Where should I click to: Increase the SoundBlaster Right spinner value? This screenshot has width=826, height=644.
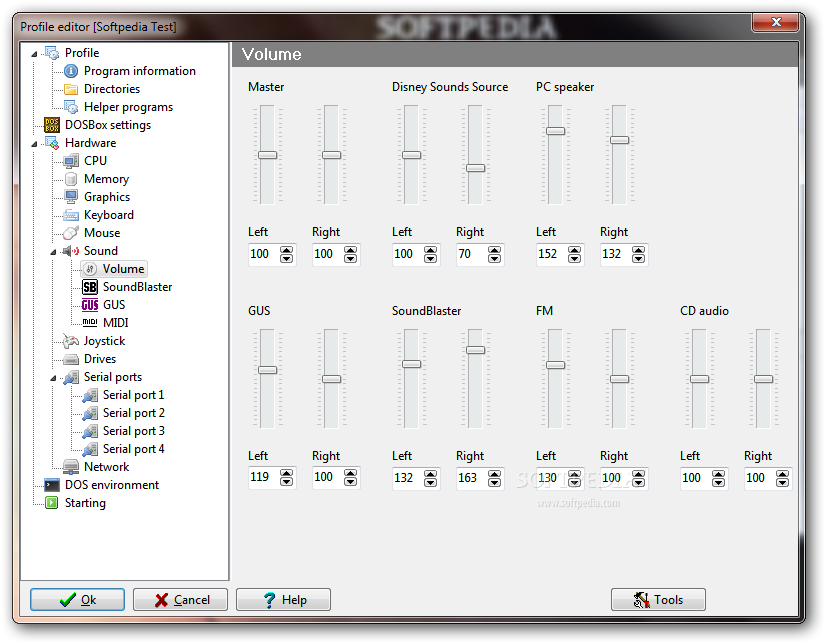[494, 474]
